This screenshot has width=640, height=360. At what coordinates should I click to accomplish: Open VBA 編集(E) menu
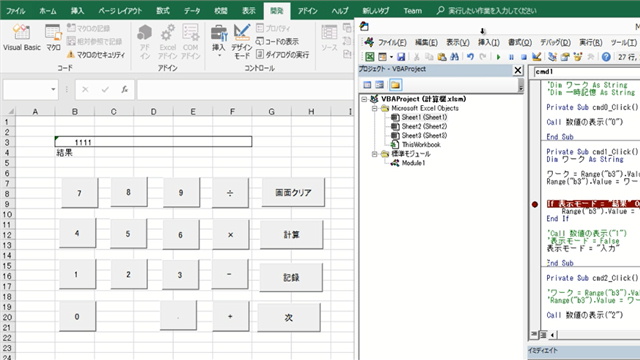coord(426,42)
